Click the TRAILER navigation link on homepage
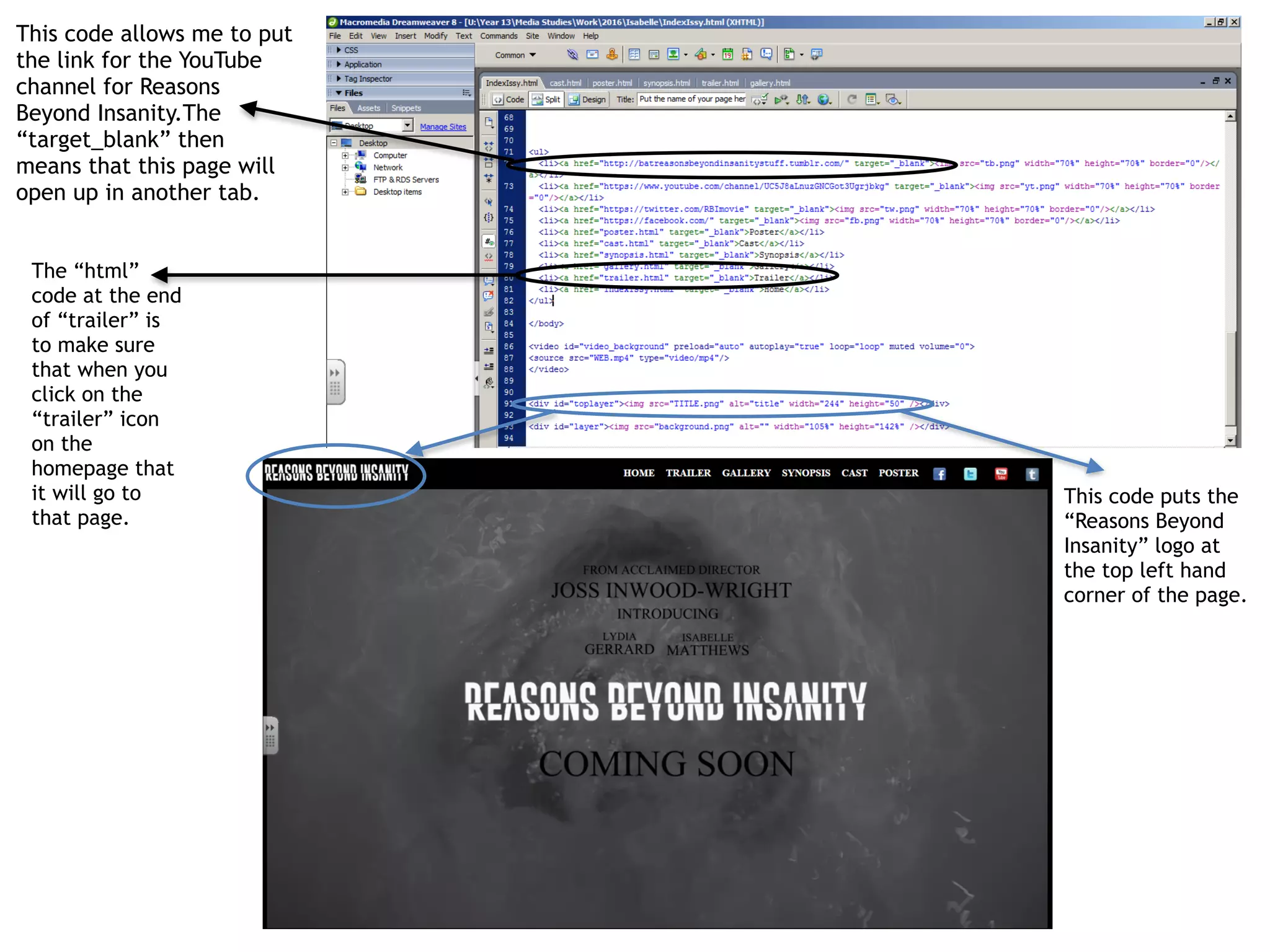 (x=688, y=473)
